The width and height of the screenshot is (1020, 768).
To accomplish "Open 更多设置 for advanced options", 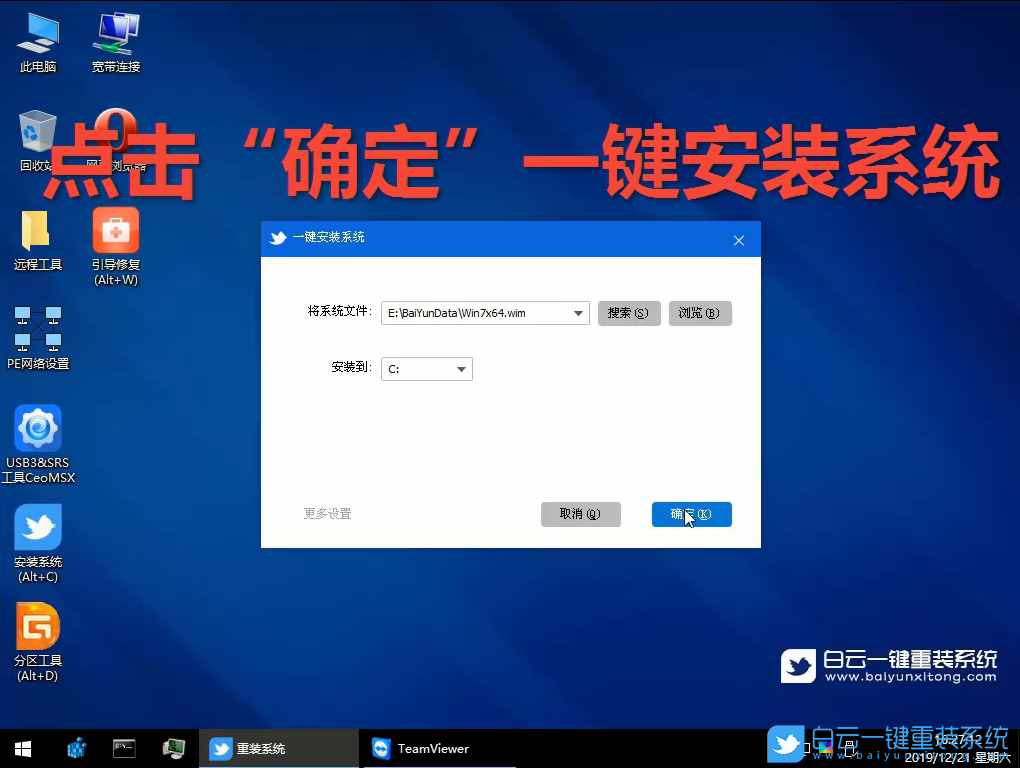I will click(x=326, y=513).
